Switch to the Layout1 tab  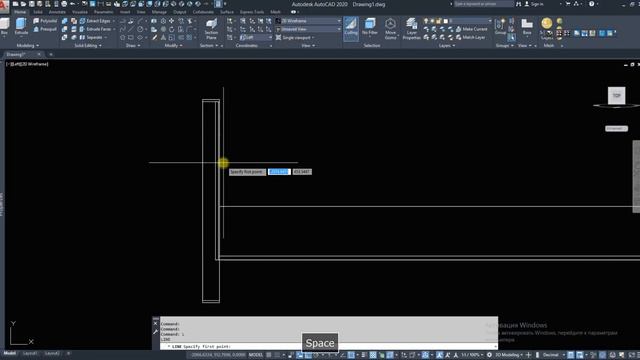[x=30, y=353]
